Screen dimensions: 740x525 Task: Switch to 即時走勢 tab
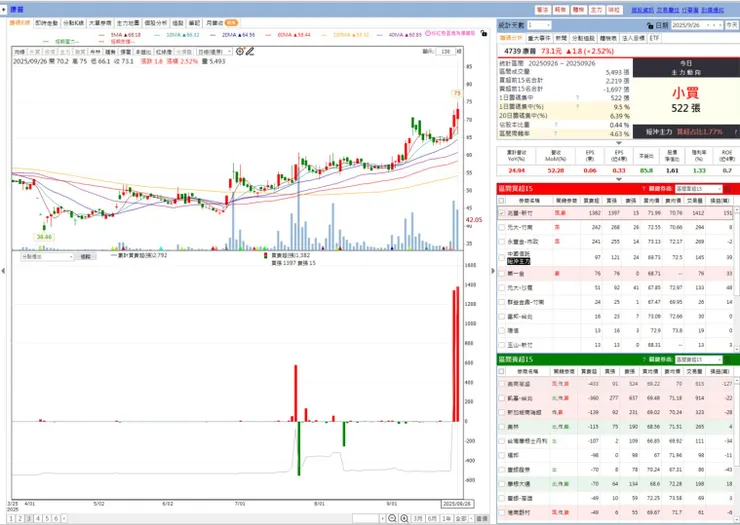47,23
